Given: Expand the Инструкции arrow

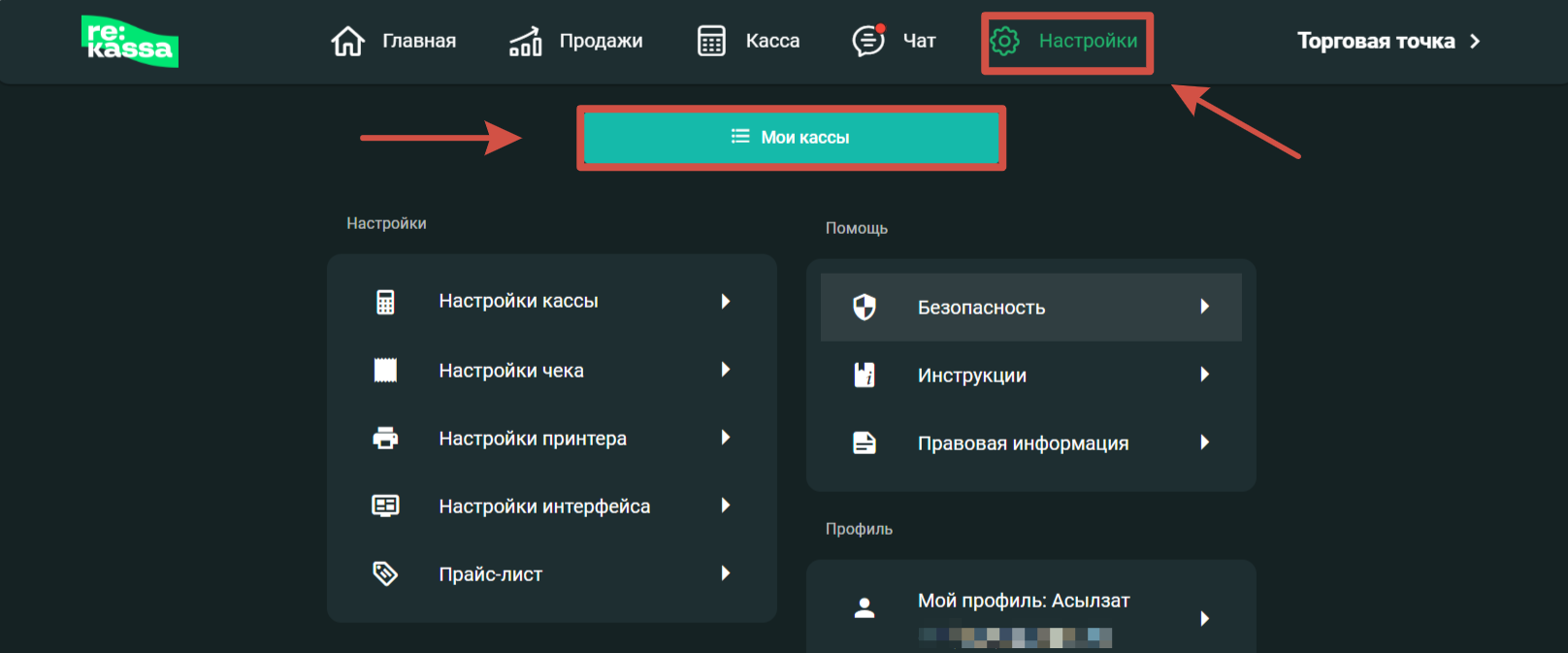Looking at the screenshot, I should (x=1204, y=375).
